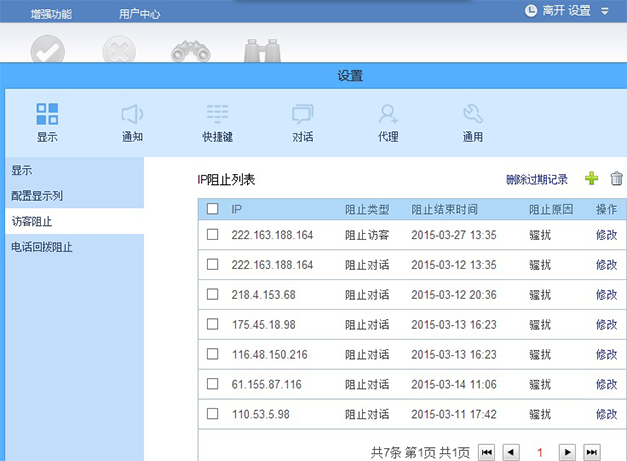Expand the dropdown arrow beside 设置
Screen dimensions: 627x461
(605, 12)
